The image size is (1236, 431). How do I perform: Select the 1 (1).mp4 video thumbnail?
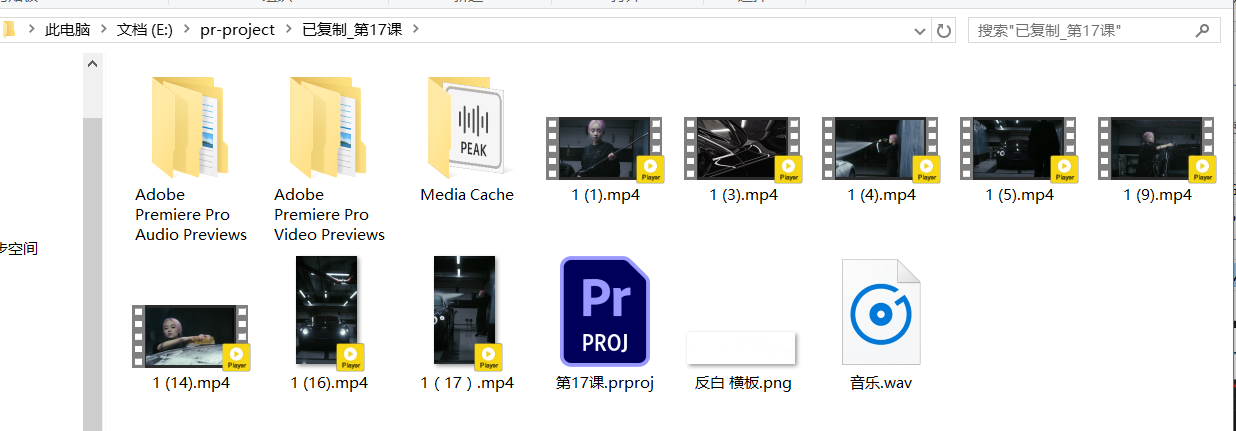pyautogui.click(x=605, y=148)
